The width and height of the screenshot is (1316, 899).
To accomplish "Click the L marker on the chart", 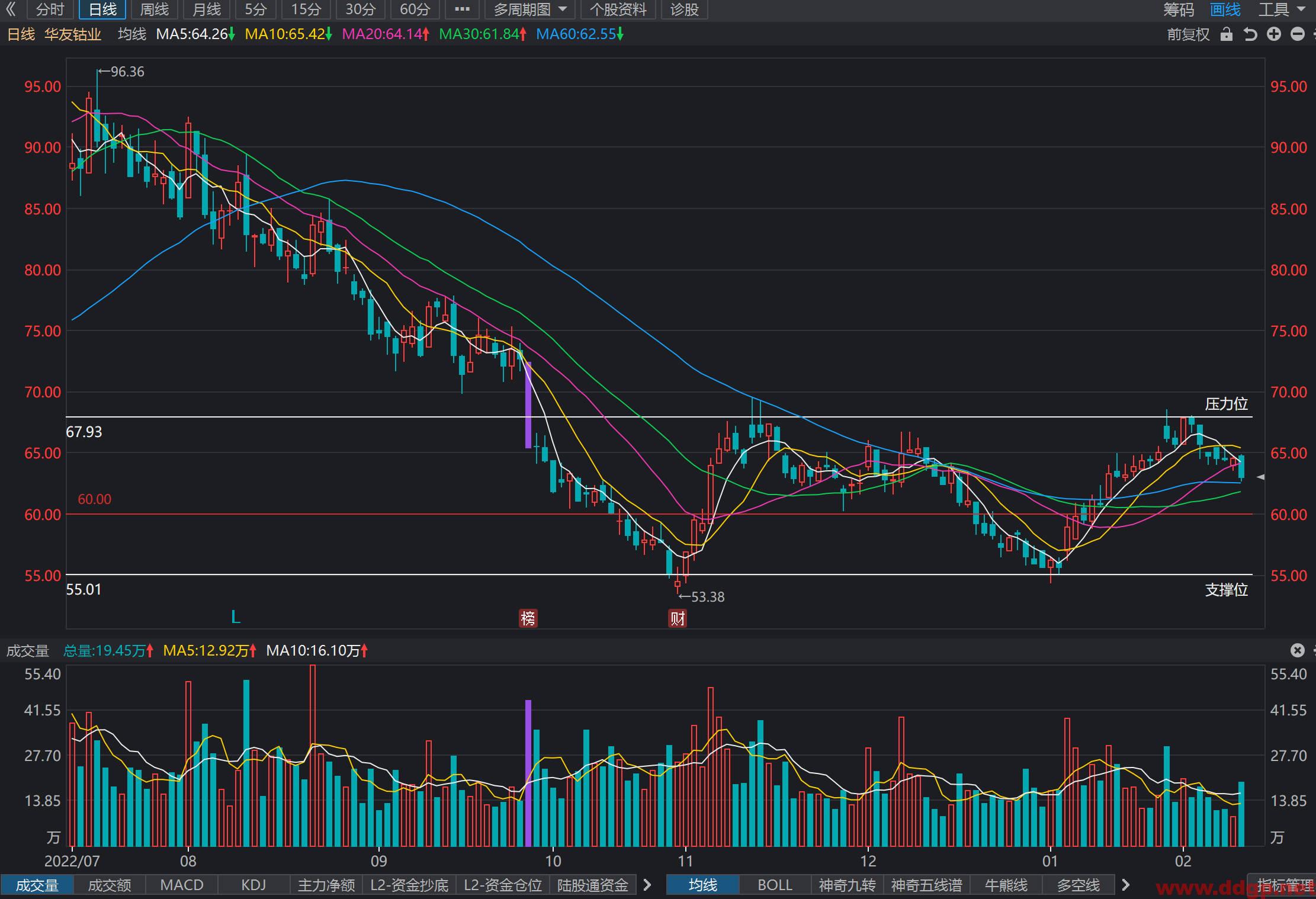I will (236, 618).
